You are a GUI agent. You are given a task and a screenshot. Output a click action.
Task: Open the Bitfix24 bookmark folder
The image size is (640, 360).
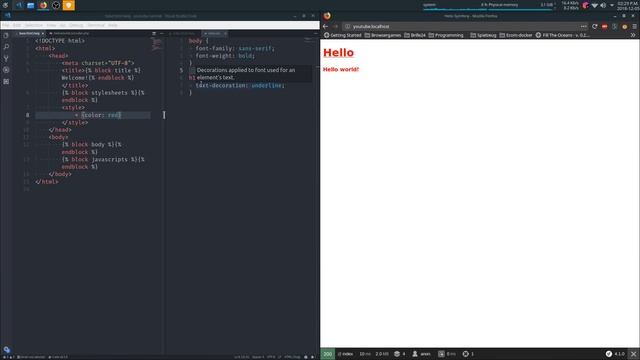[x=415, y=35]
